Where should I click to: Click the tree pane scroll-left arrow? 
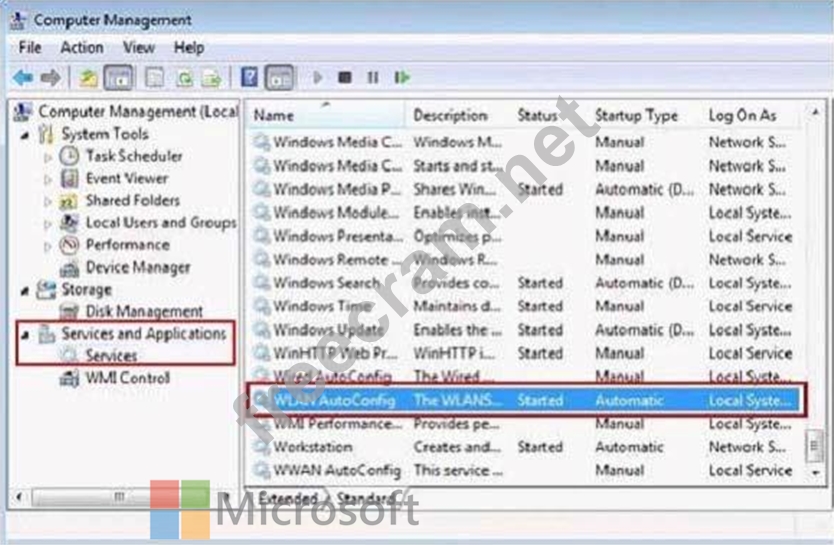tap(19, 498)
